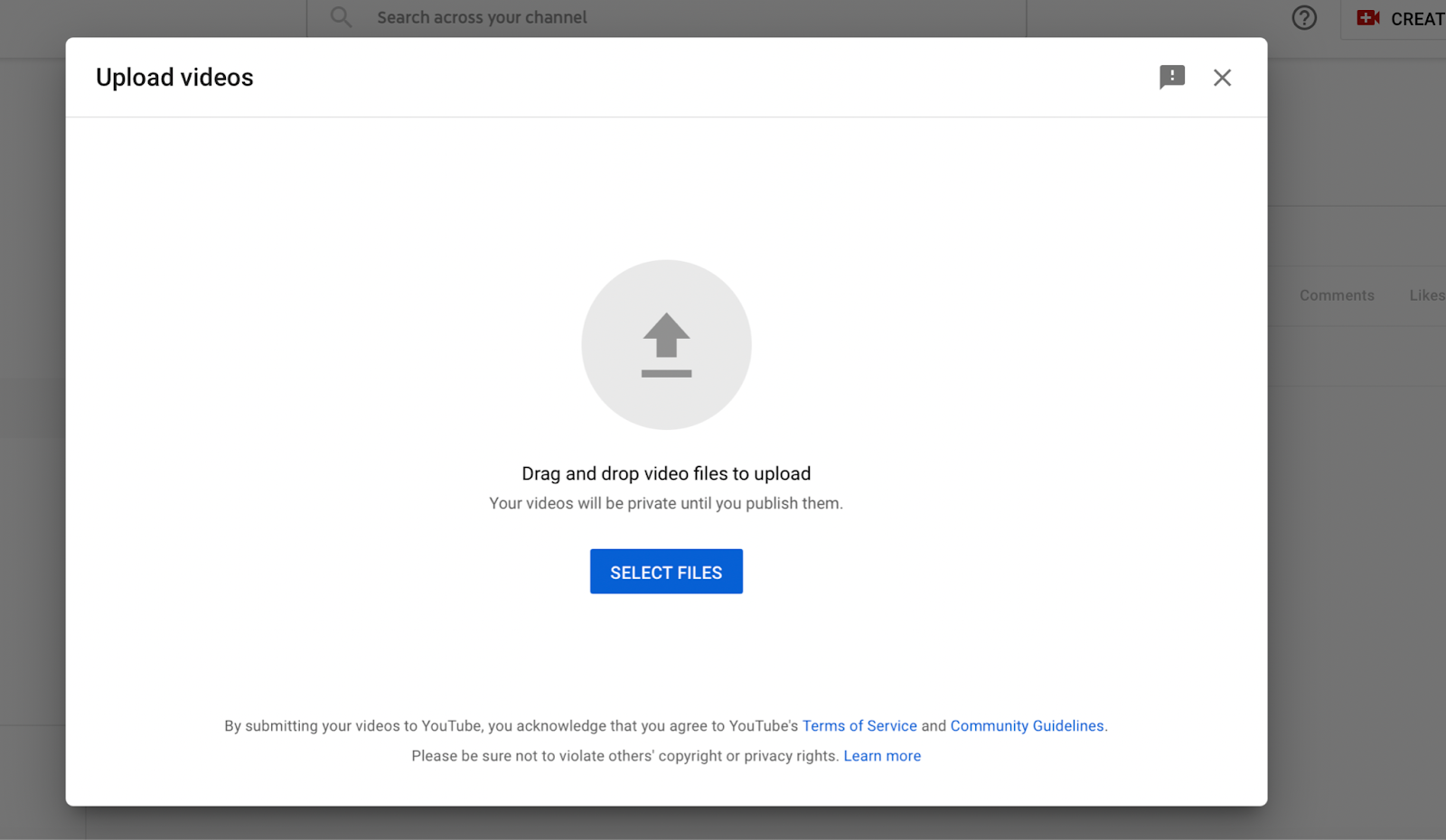Click the upload arrow circle icon

coord(666,345)
